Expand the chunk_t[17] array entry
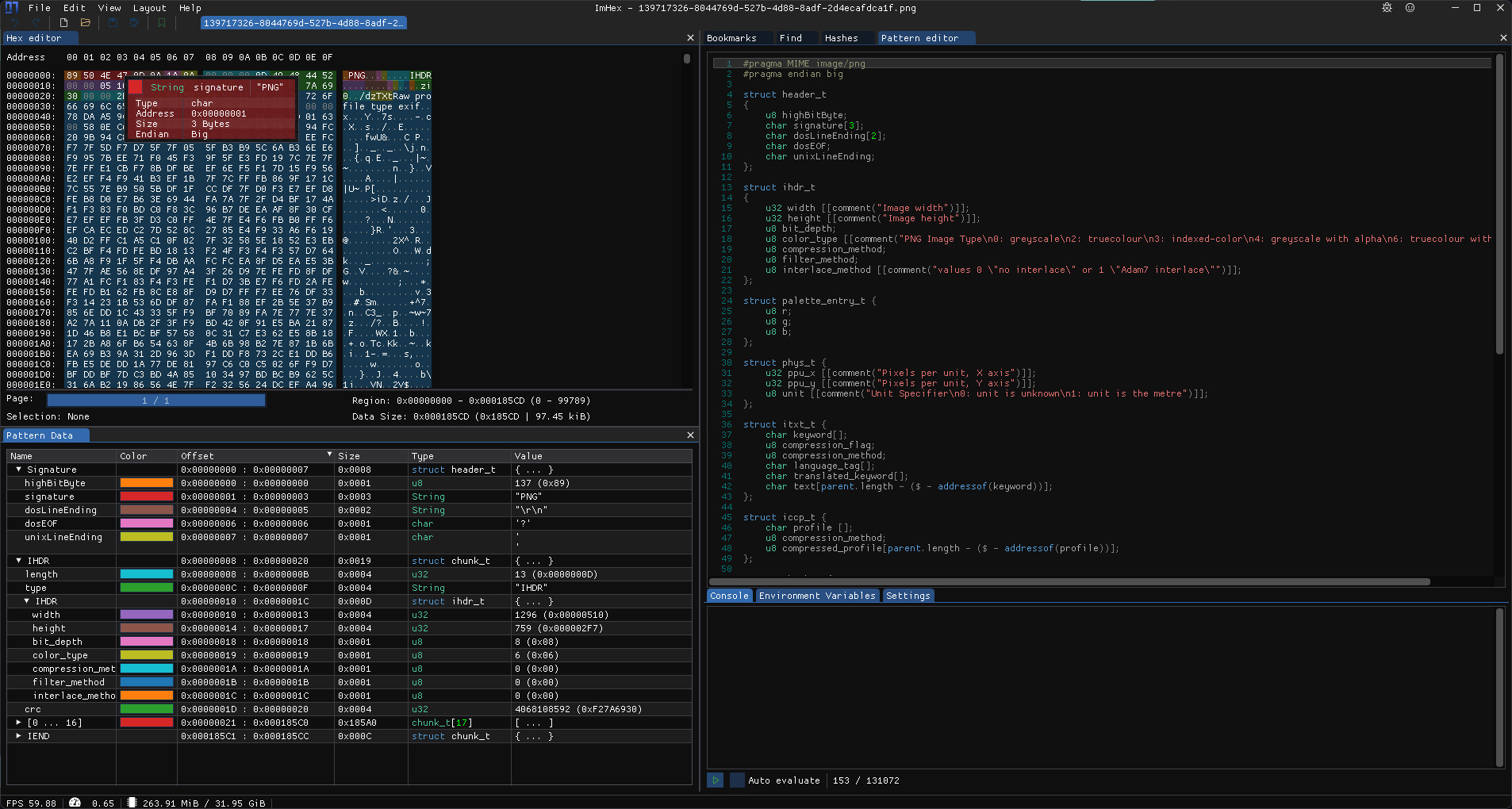Viewport: 1512px width, 809px height. pyautogui.click(x=17, y=723)
